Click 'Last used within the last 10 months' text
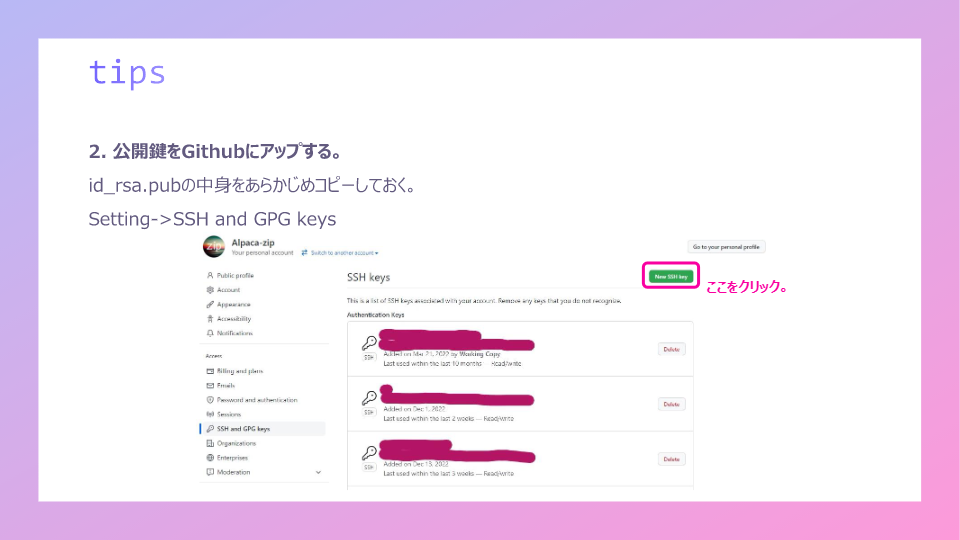 [x=432, y=364]
